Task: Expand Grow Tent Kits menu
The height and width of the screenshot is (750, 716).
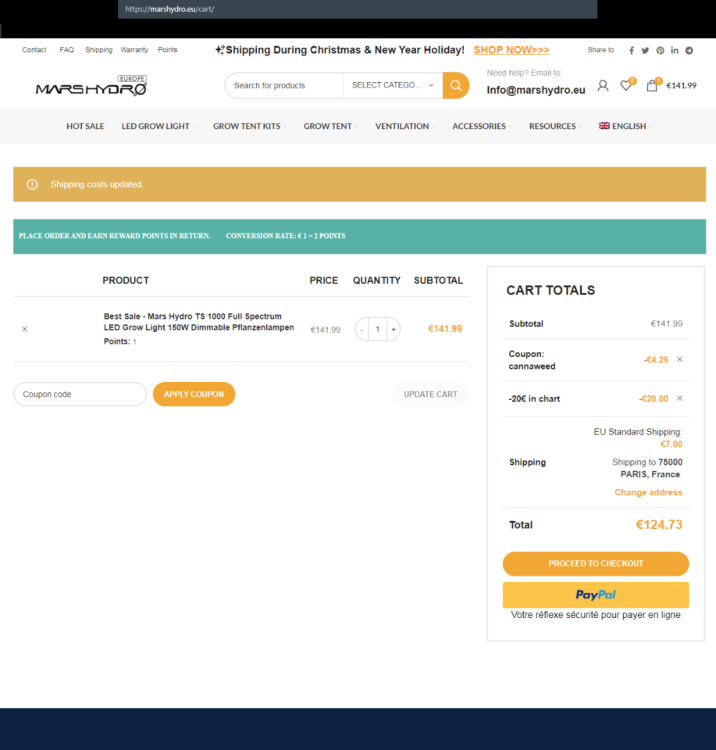Action: click(250, 126)
